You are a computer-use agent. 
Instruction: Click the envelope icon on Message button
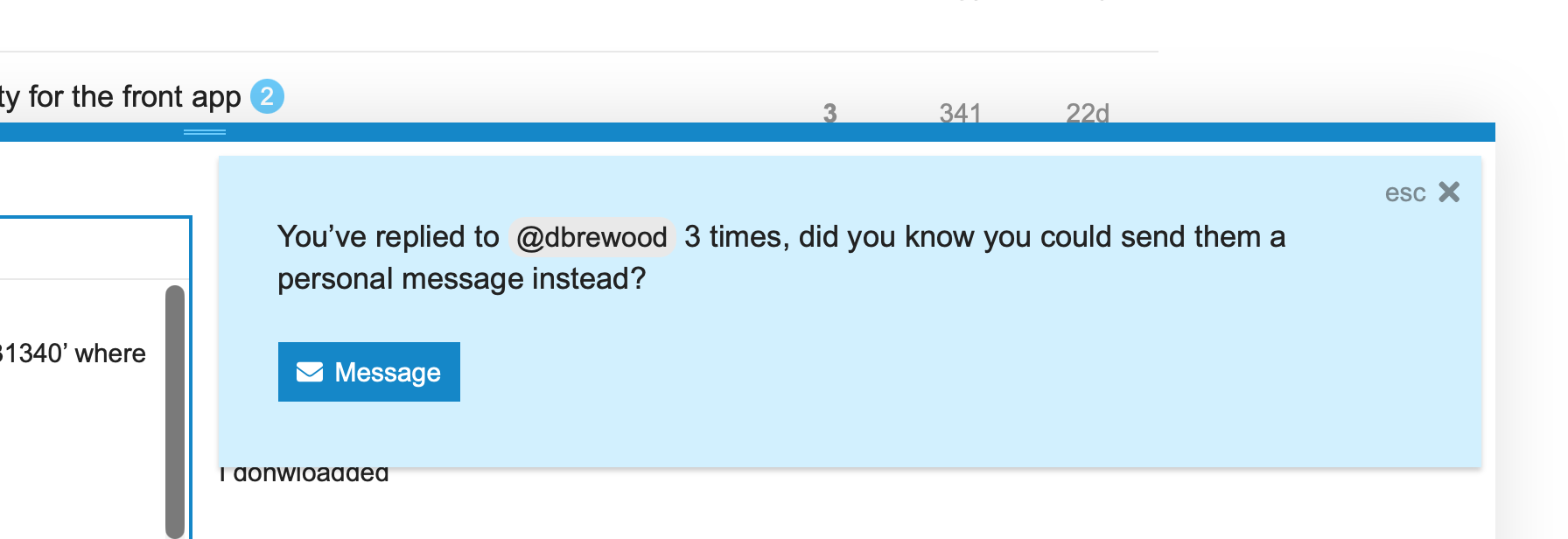pyautogui.click(x=310, y=372)
